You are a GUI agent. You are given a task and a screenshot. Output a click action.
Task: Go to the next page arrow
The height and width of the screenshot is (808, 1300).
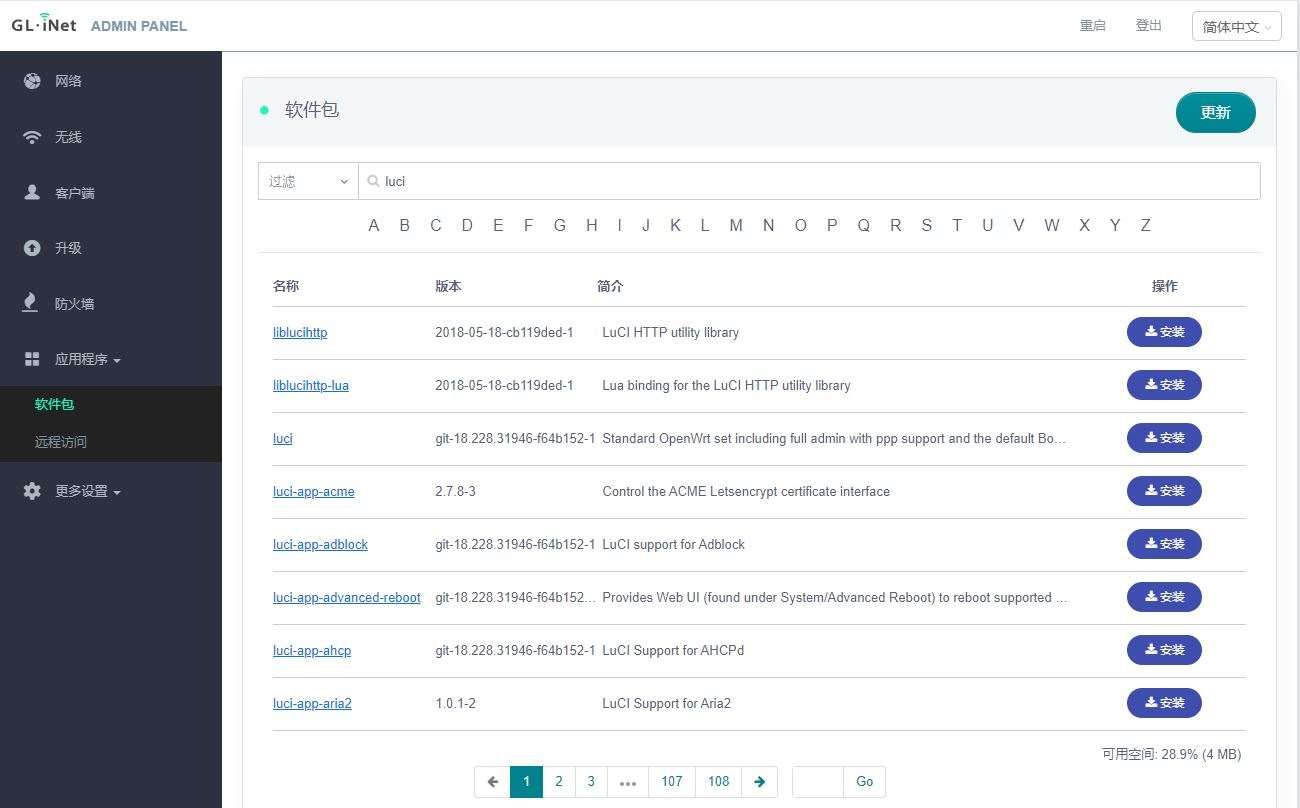click(x=759, y=782)
